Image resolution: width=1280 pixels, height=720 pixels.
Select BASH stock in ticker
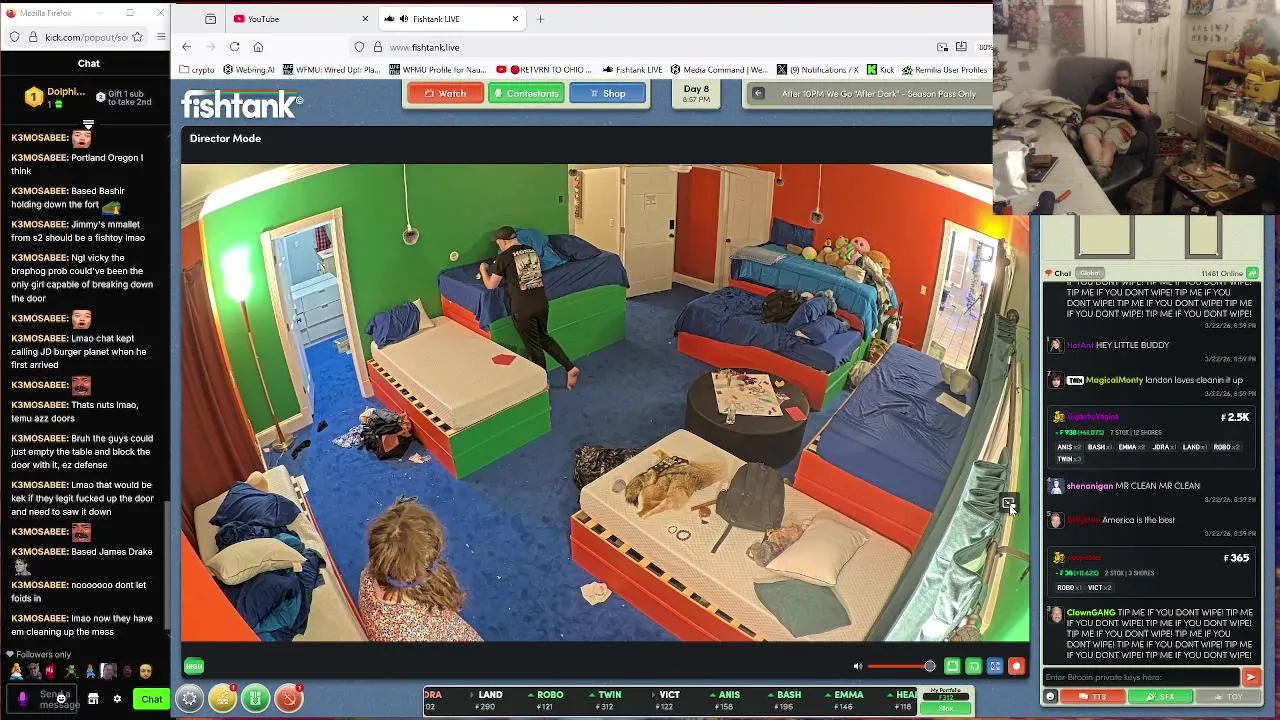785,700
